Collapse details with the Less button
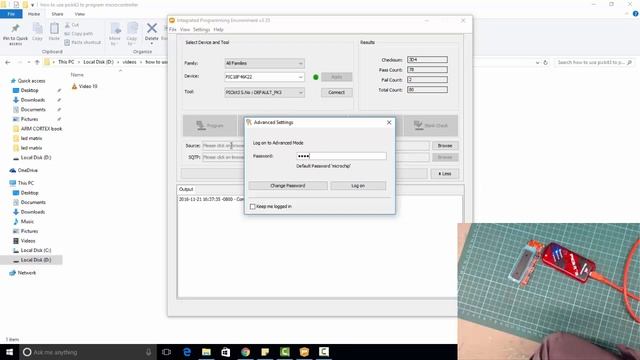 444,174
